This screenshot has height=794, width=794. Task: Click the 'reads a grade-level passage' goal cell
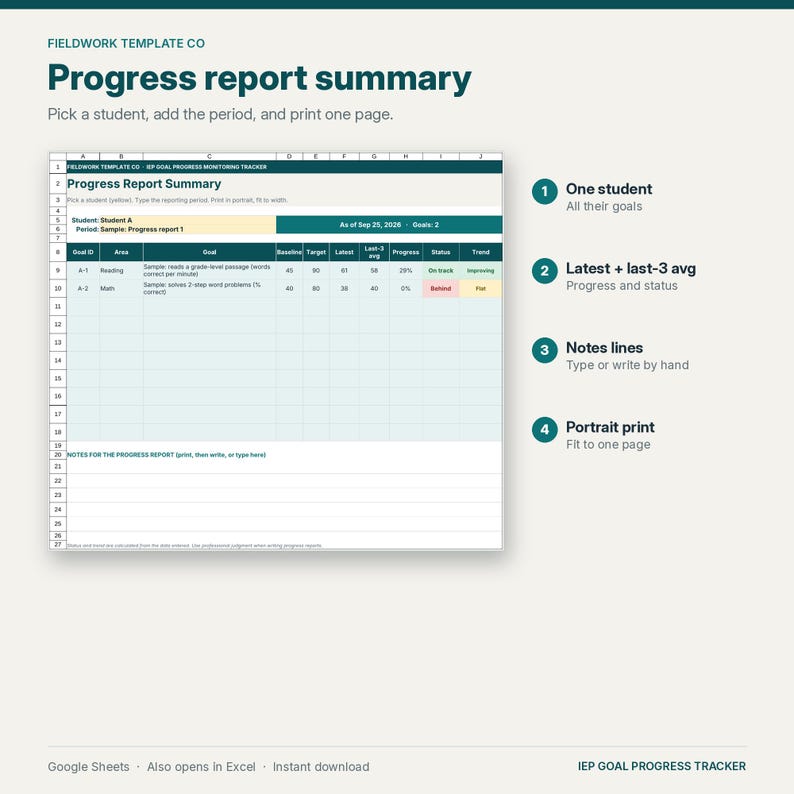click(210, 270)
